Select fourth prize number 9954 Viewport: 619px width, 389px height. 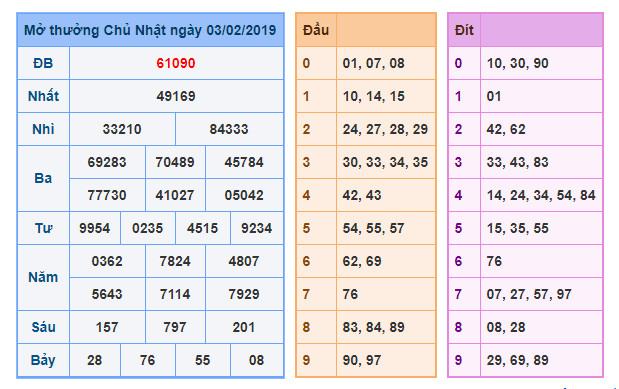coord(95,228)
